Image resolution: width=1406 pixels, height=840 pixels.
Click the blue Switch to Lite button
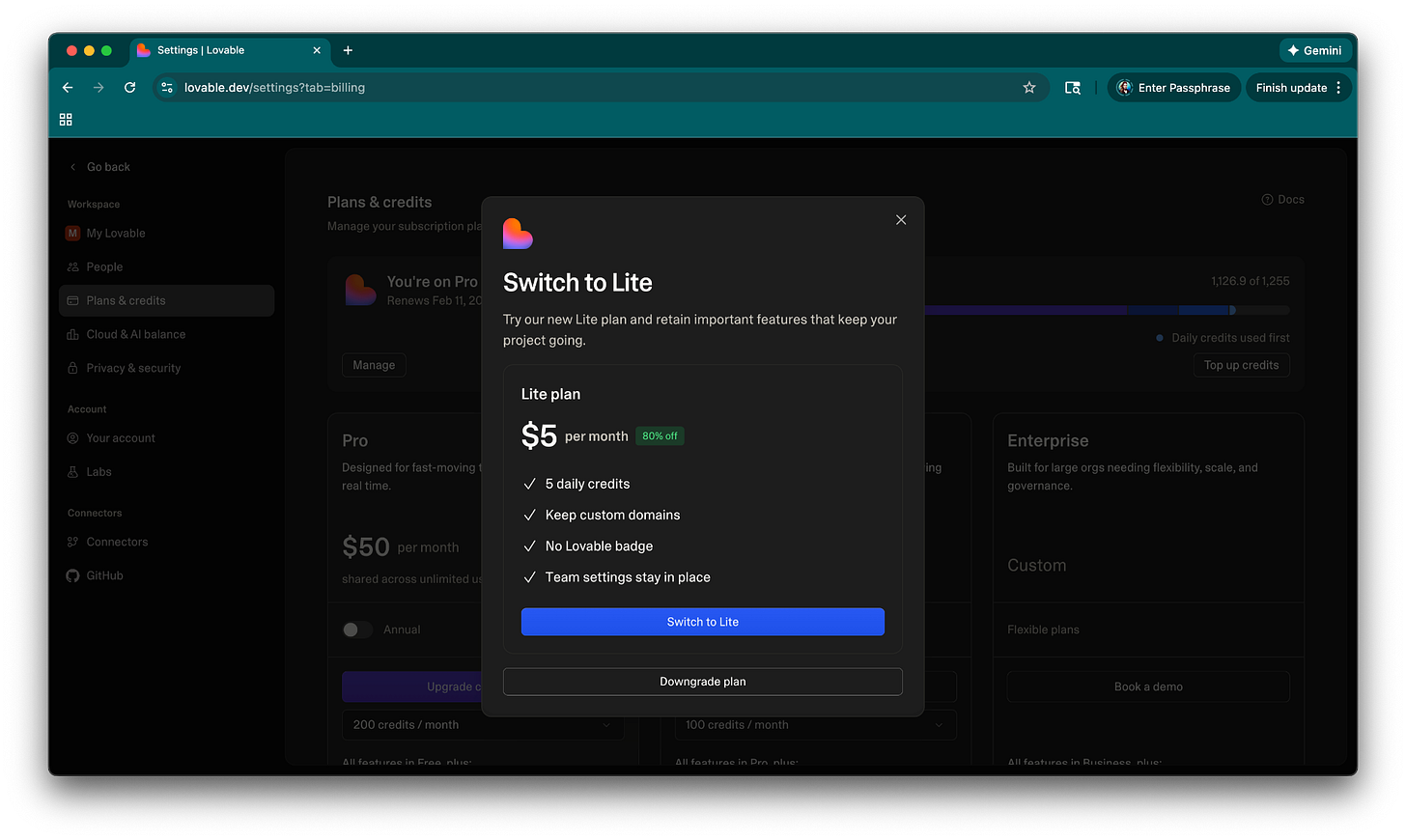[x=703, y=622]
